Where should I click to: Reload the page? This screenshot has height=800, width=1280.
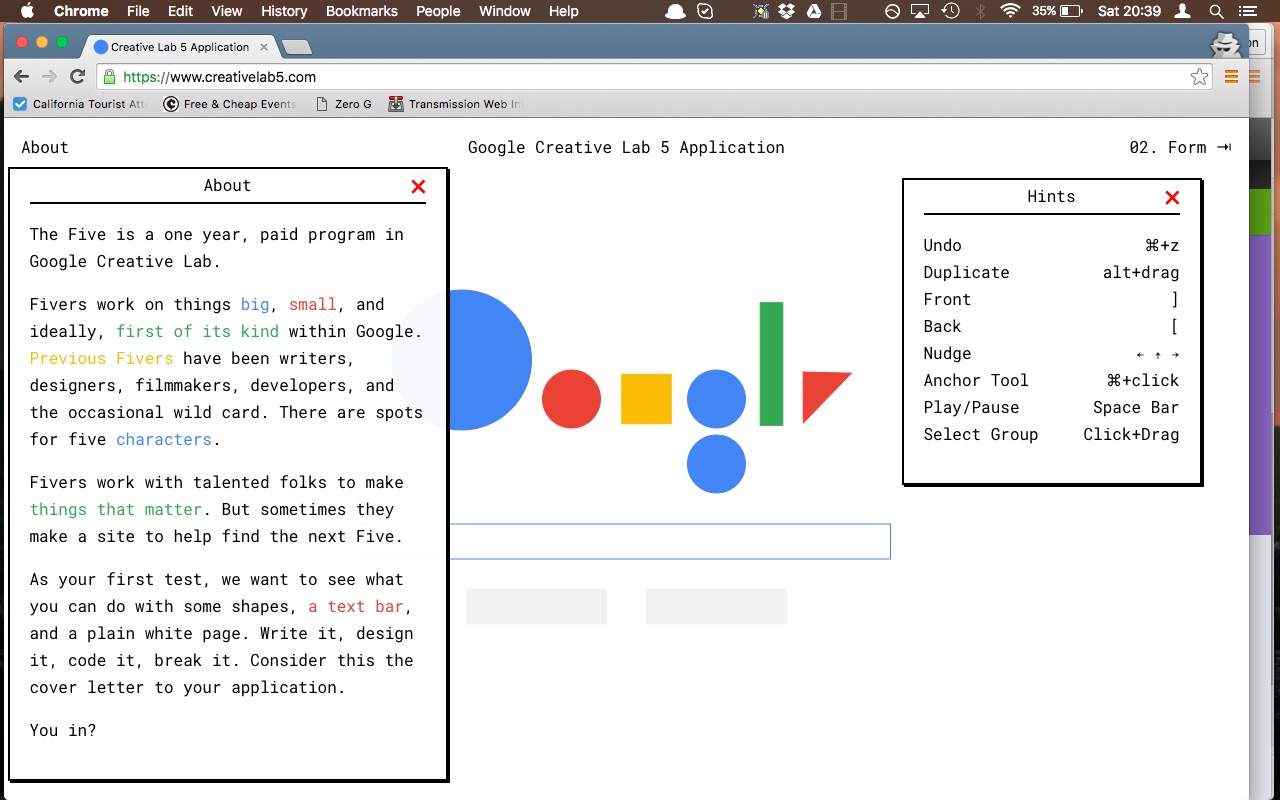point(77,77)
